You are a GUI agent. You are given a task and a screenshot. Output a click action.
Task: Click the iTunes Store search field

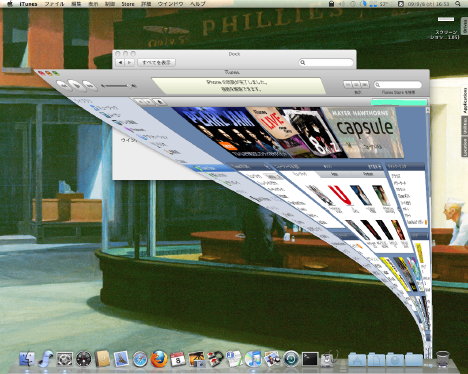398,85
